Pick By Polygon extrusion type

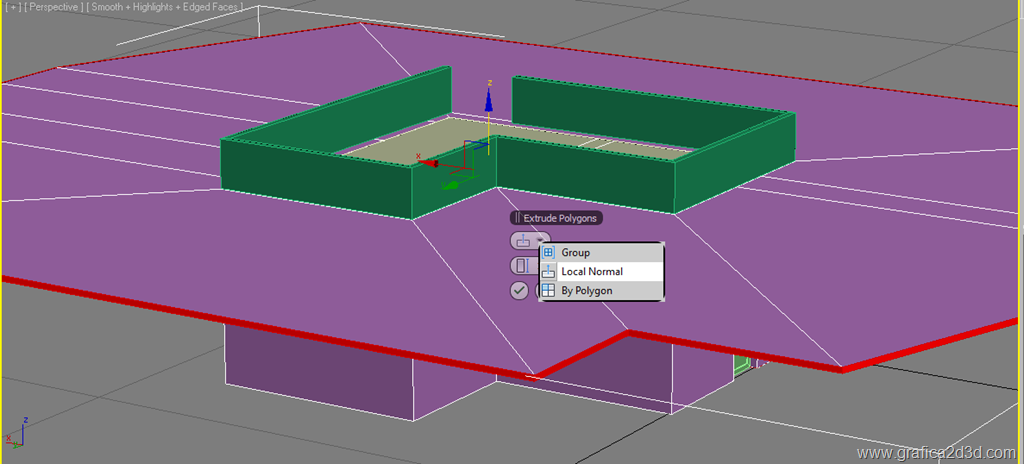point(586,291)
